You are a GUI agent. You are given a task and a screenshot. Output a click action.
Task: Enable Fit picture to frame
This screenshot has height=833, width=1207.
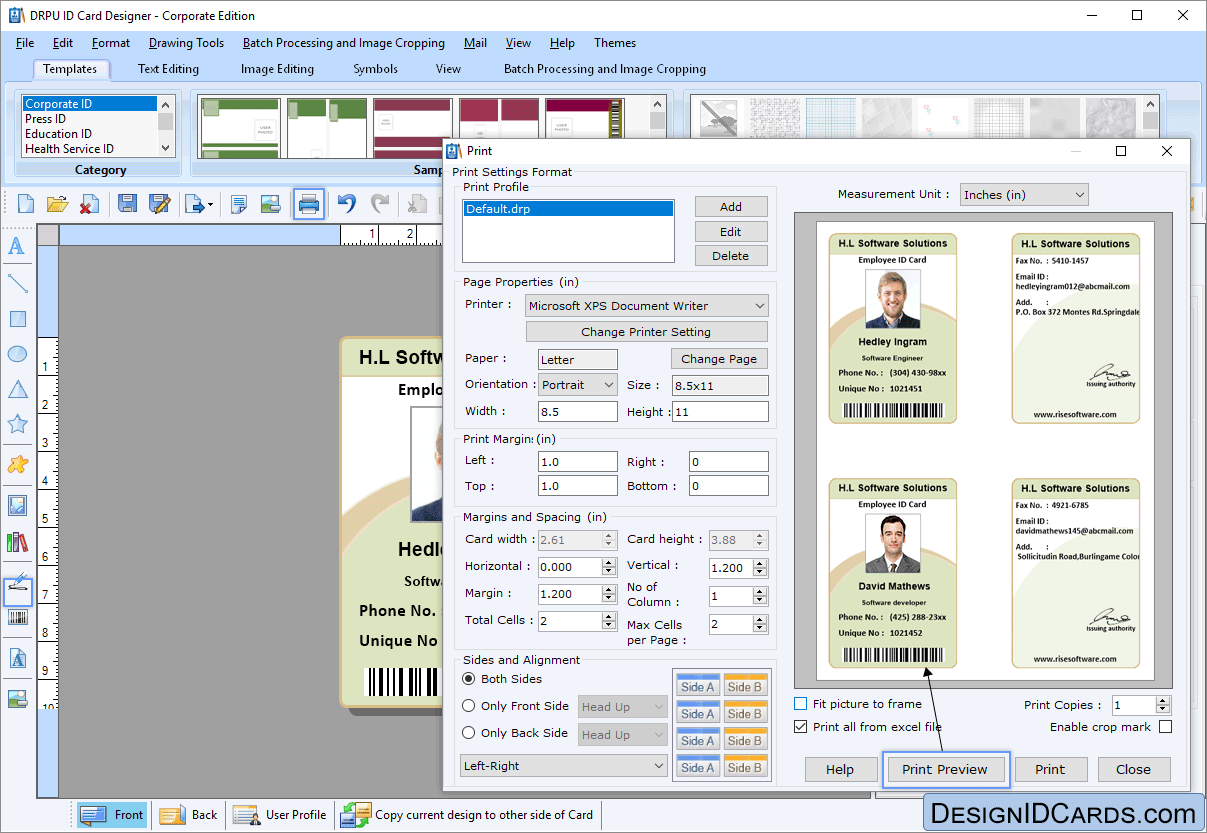(x=800, y=704)
